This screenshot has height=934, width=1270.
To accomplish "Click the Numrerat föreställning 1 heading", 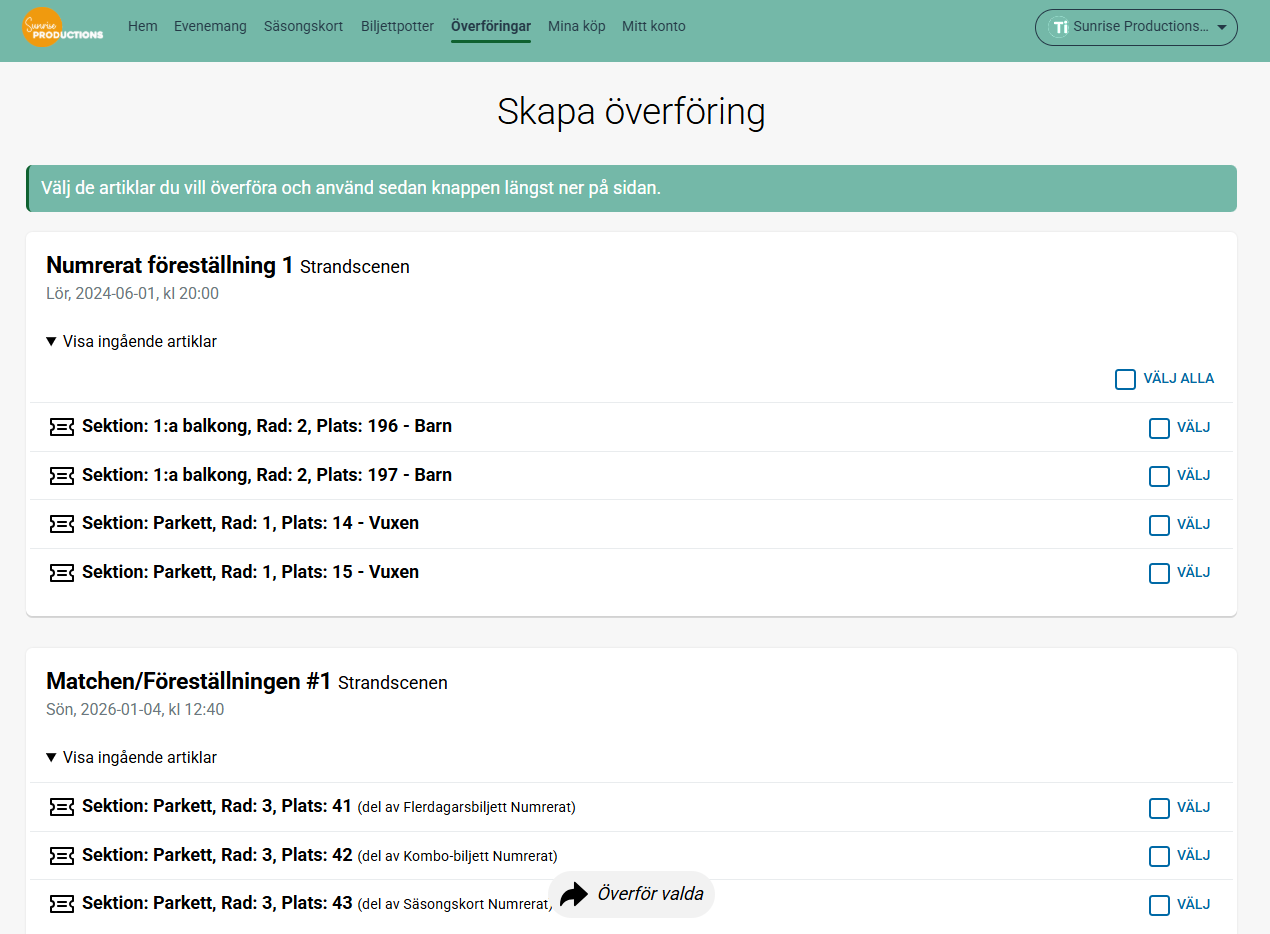I will click(x=170, y=265).
